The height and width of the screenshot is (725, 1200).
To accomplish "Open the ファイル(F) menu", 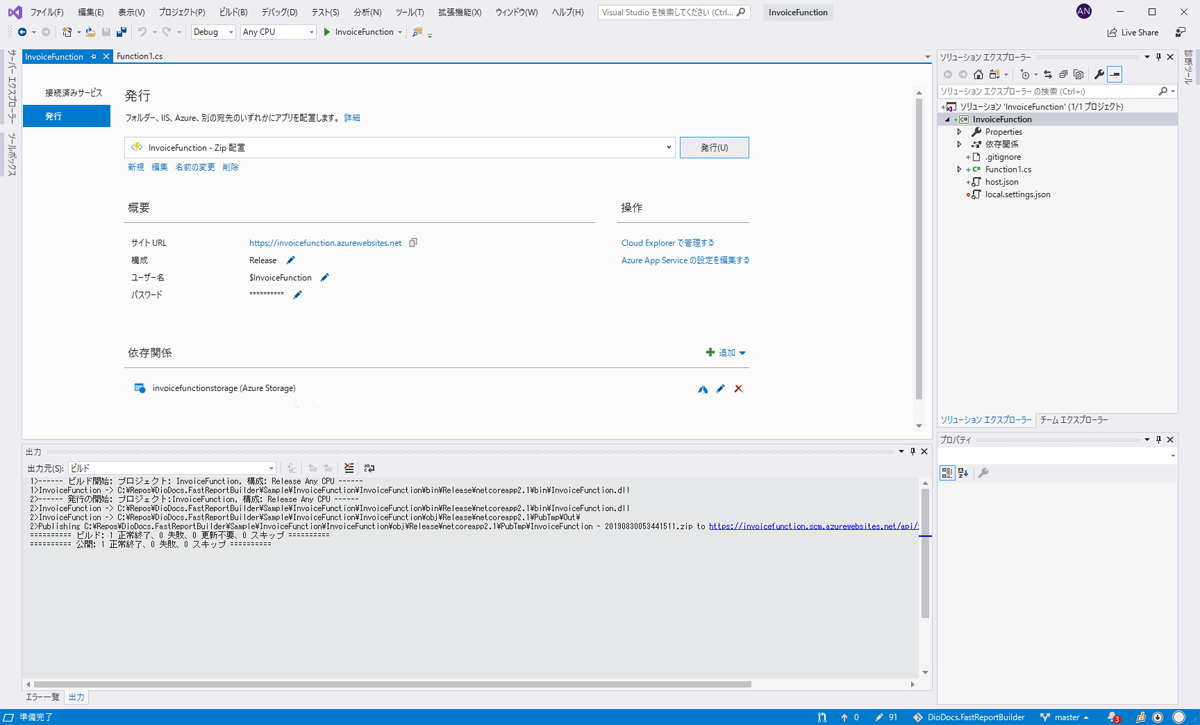I will click(x=47, y=12).
